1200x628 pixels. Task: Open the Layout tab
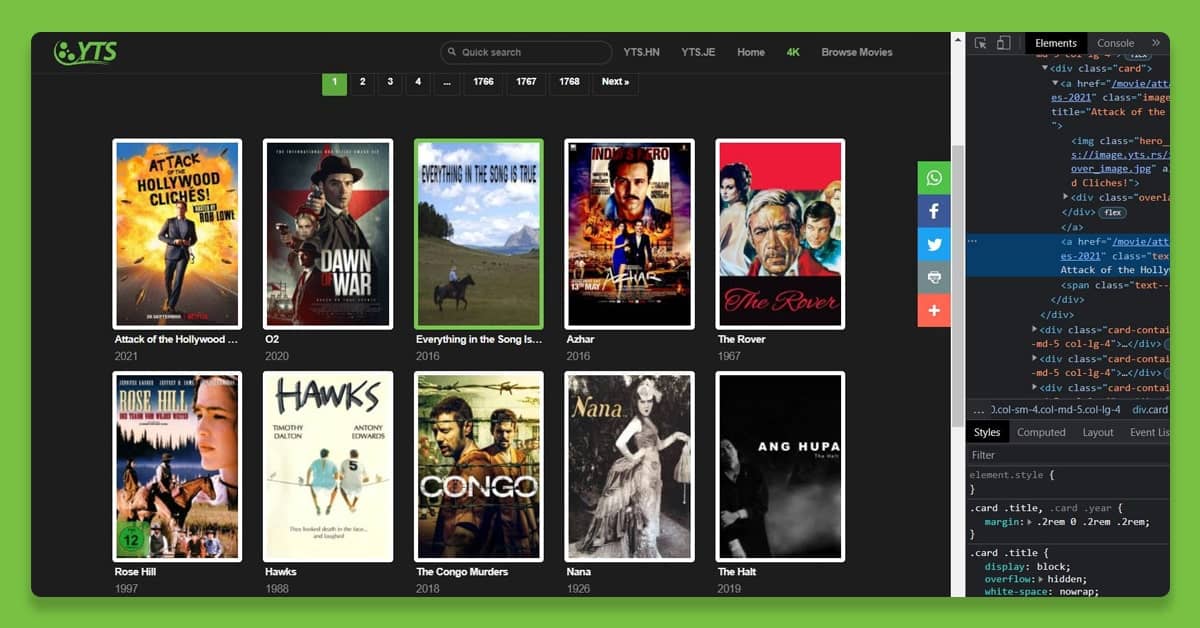pyautogui.click(x=1098, y=432)
